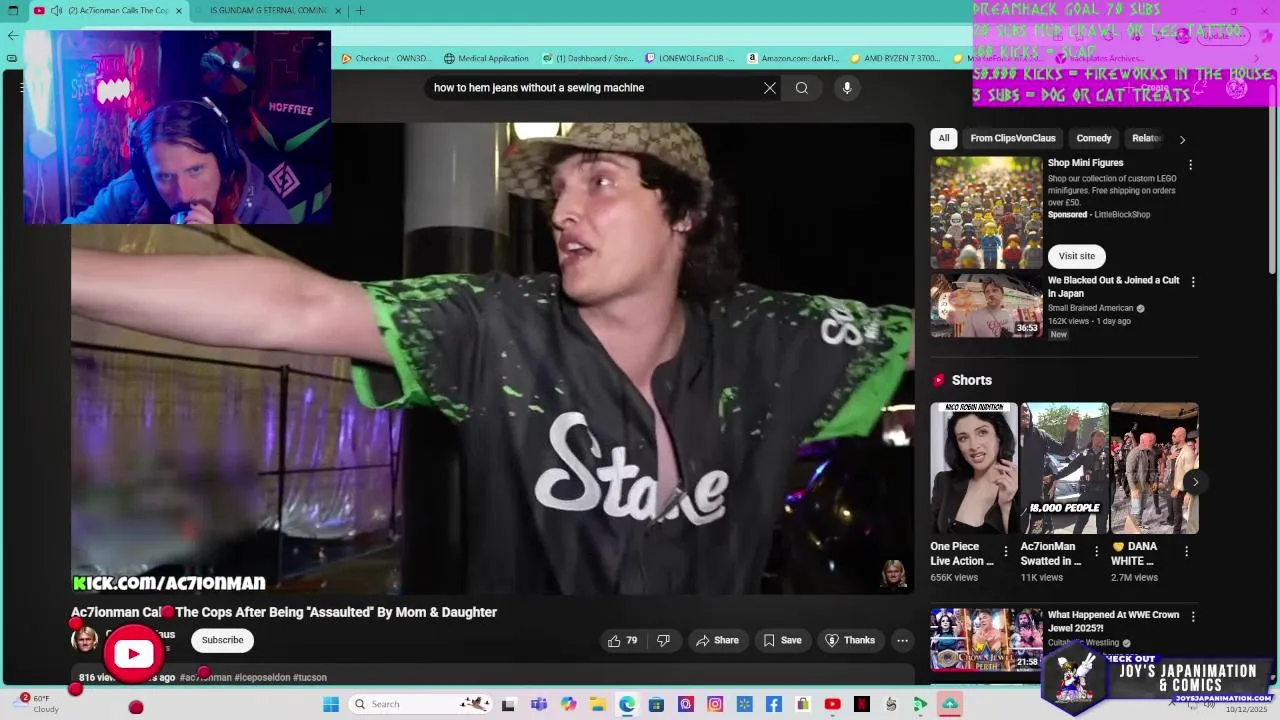This screenshot has height=720, width=1280.
Task: Open the Amazon.com darkFl... bookmark
Action: [x=793, y=58]
